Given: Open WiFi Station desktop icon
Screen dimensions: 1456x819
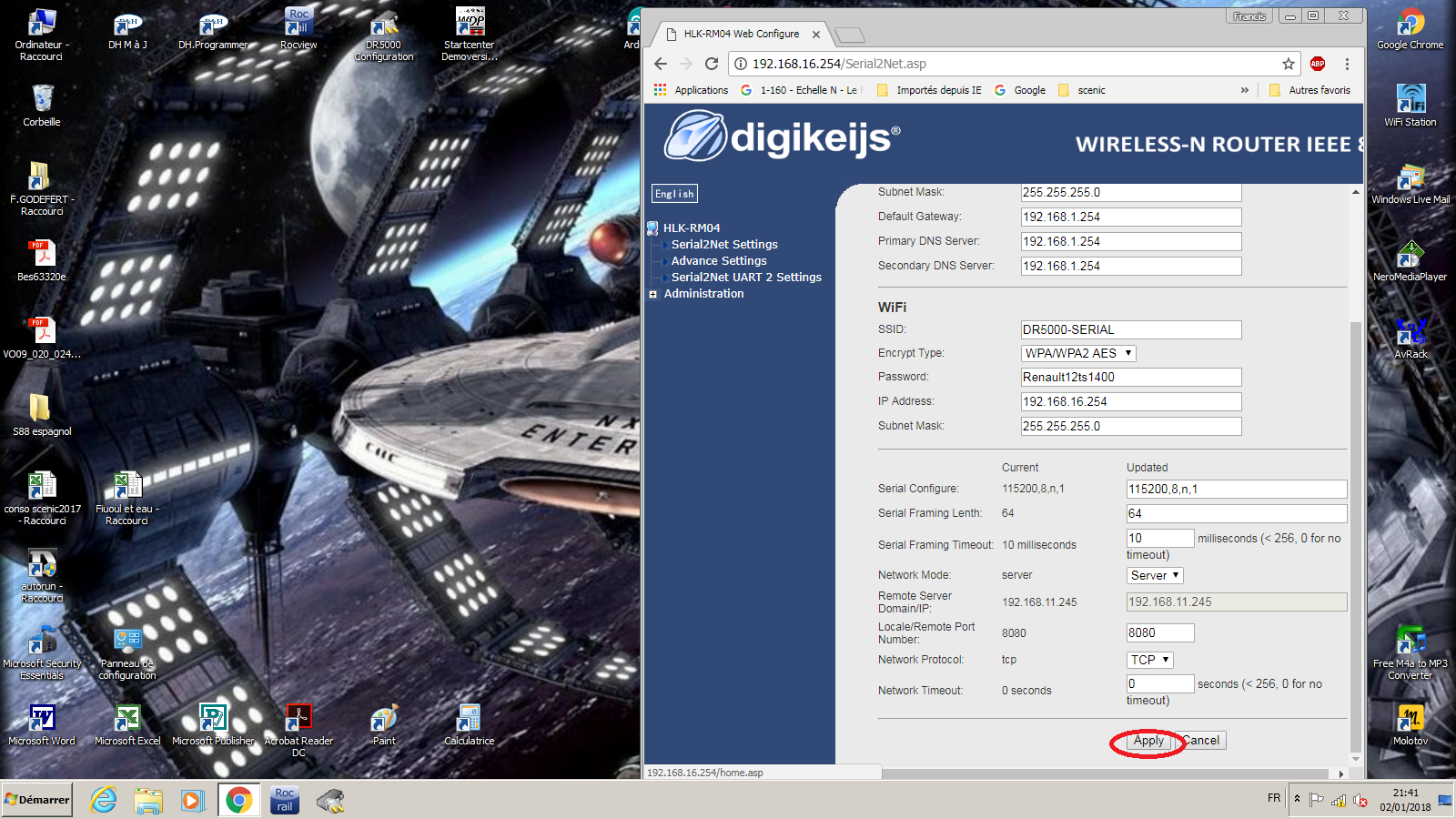Looking at the screenshot, I should 1410,106.
